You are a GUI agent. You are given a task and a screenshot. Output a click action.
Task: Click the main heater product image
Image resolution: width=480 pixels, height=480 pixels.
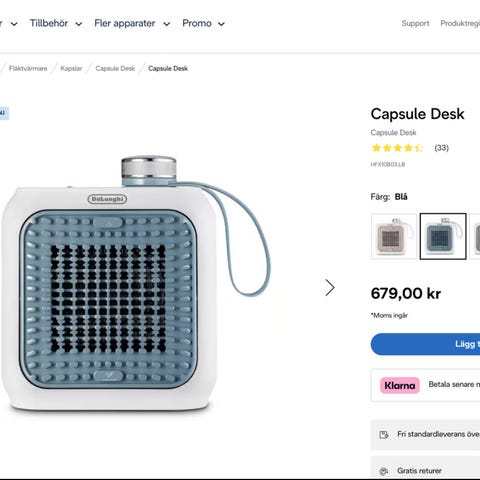tap(135, 283)
